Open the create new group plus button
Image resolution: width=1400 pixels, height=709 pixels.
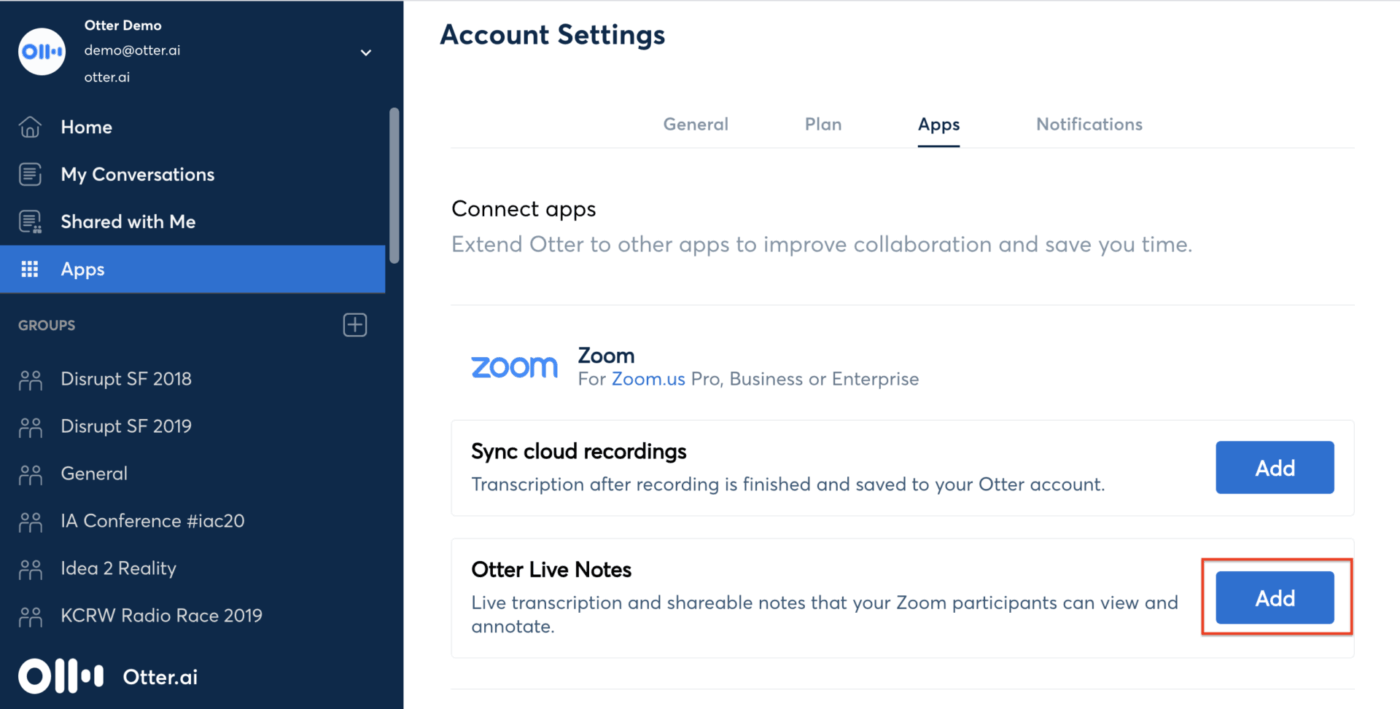coord(355,324)
